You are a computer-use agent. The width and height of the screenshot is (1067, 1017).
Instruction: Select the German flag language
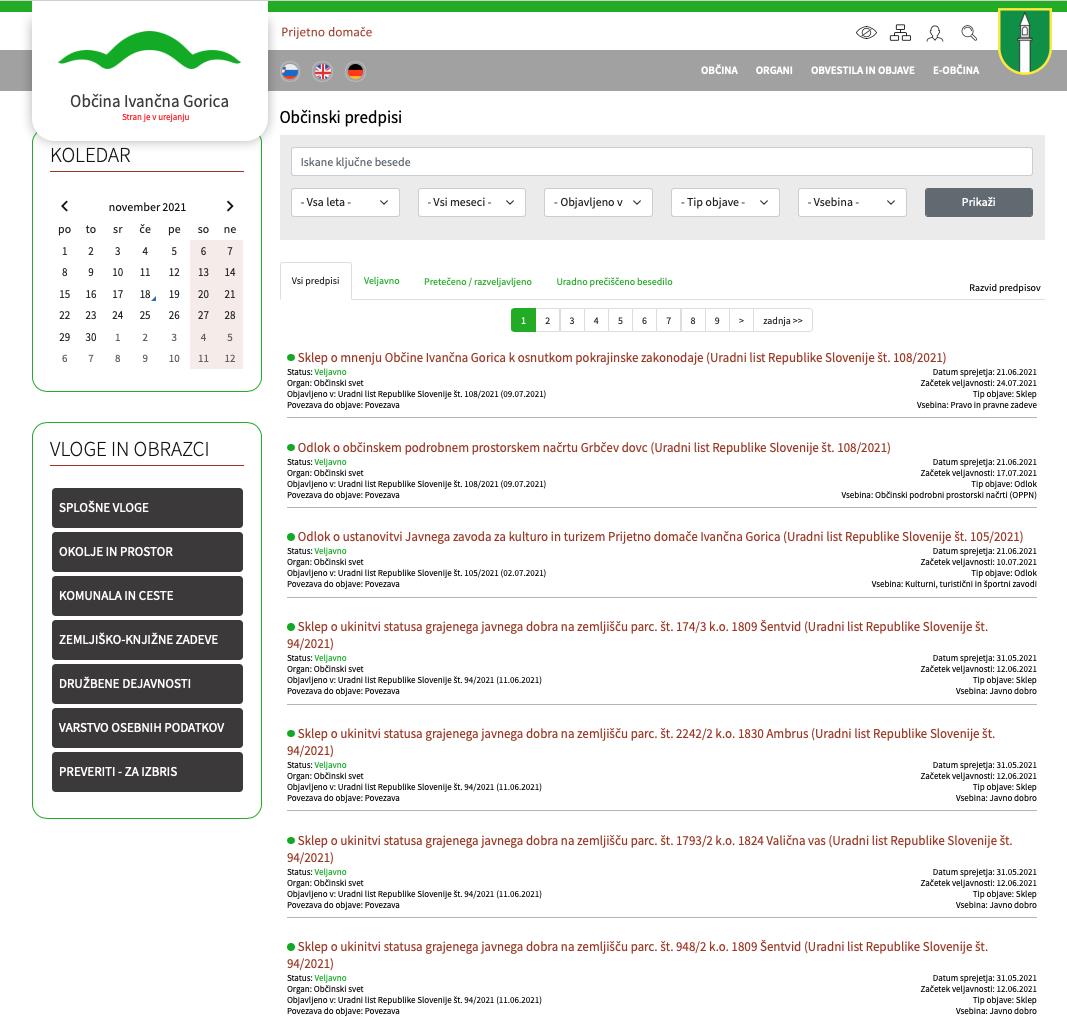355,71
